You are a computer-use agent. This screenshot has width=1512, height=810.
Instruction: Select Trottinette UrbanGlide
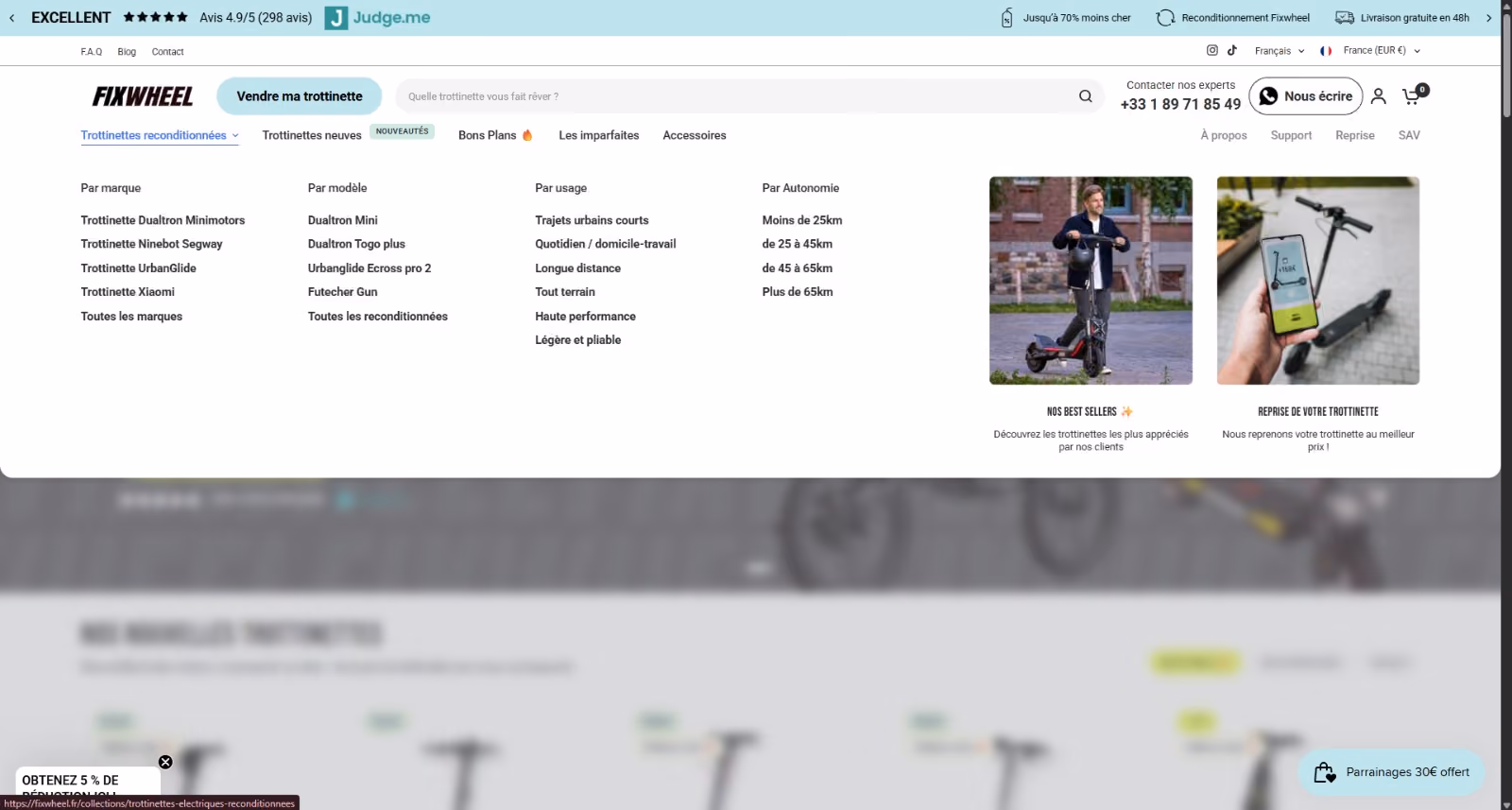coord(138,268)
